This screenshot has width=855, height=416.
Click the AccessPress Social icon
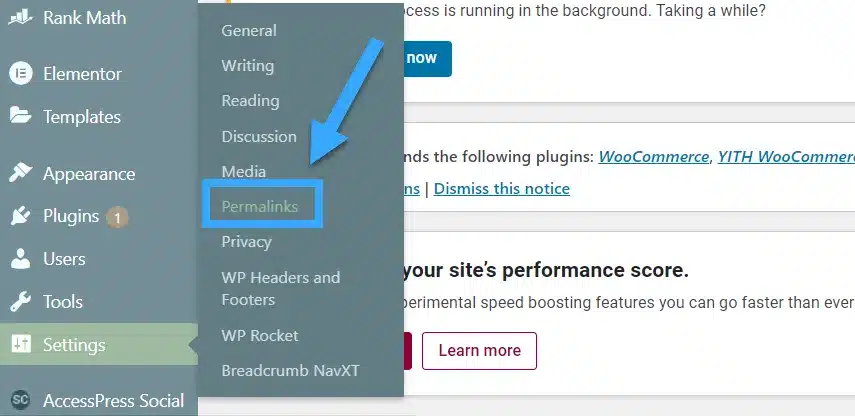tap(20, 400)
